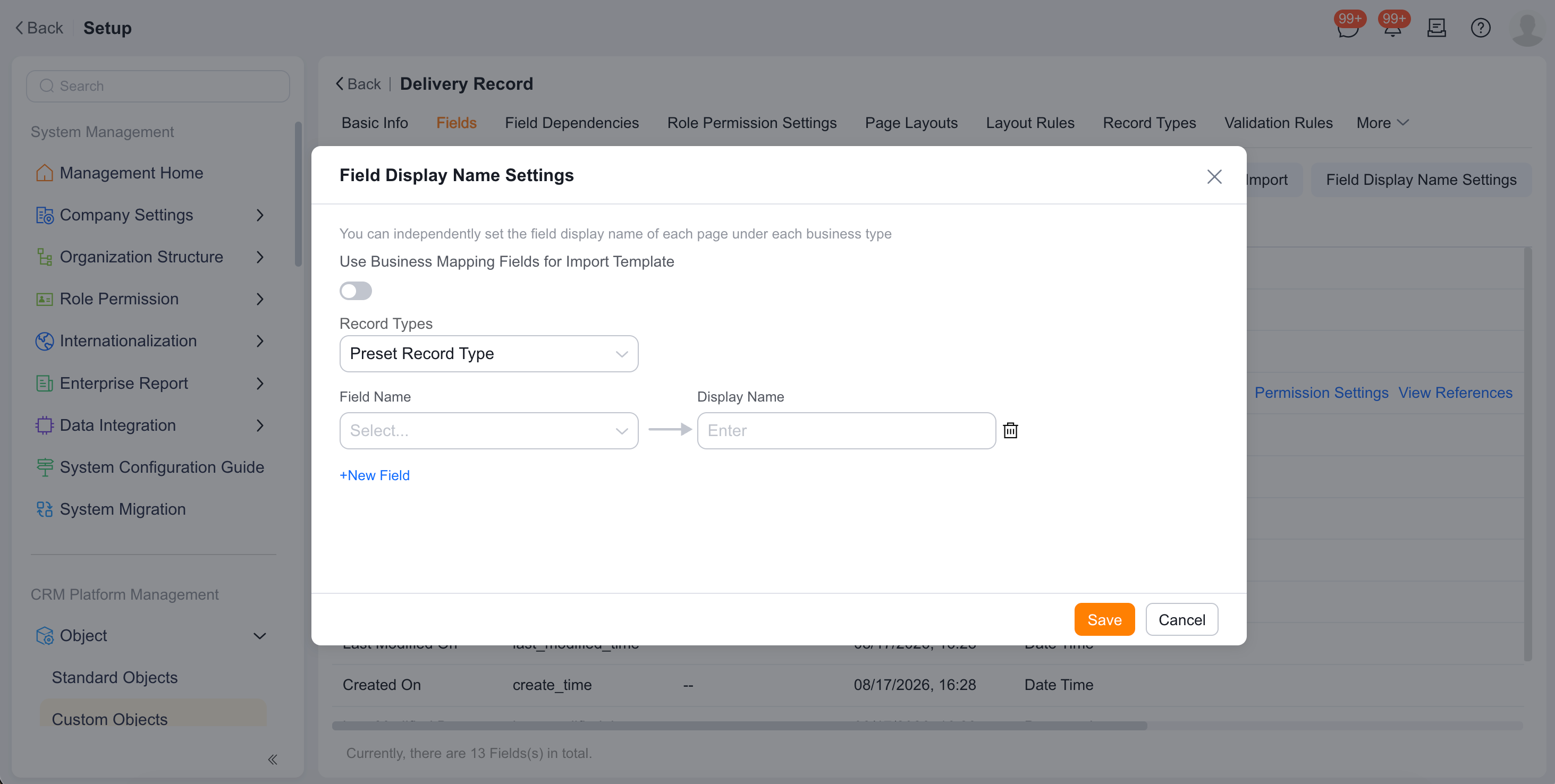Collapse the sidebar with double-chevron icon

click(x=272, y=759)
